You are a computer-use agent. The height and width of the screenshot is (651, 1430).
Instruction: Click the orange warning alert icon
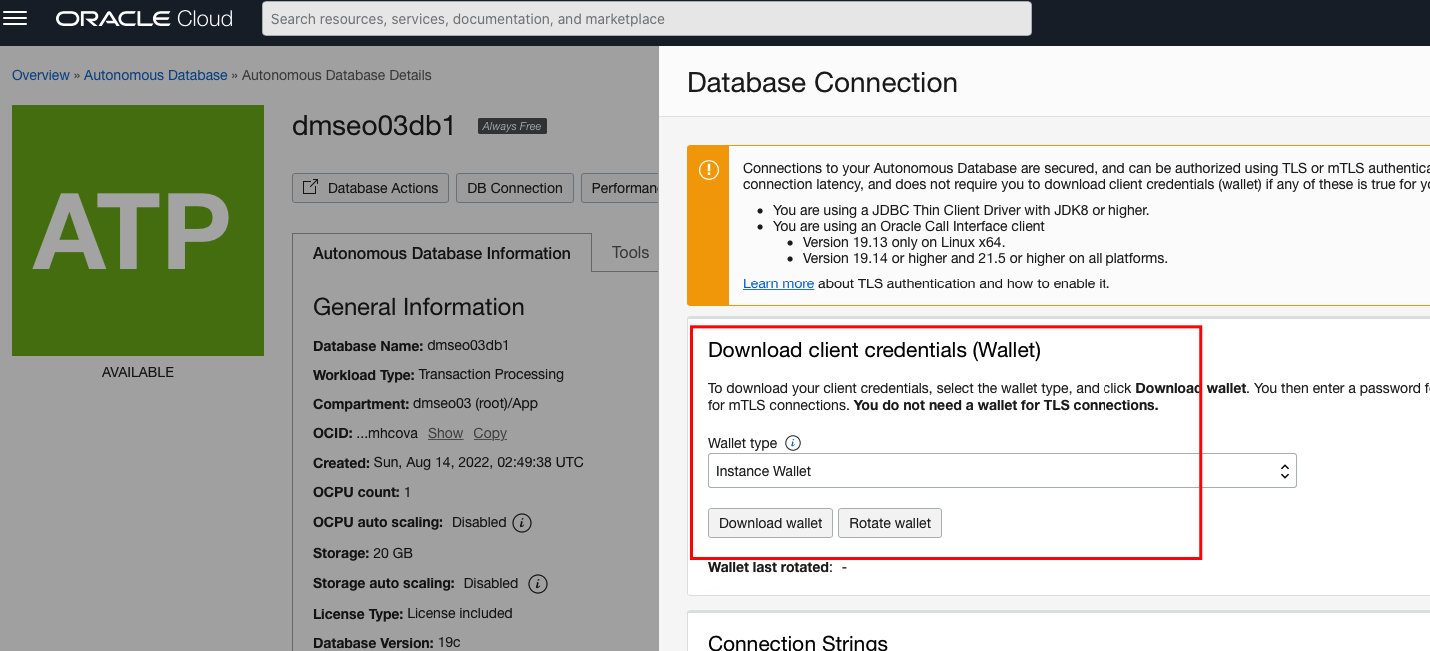pos(709,170)
